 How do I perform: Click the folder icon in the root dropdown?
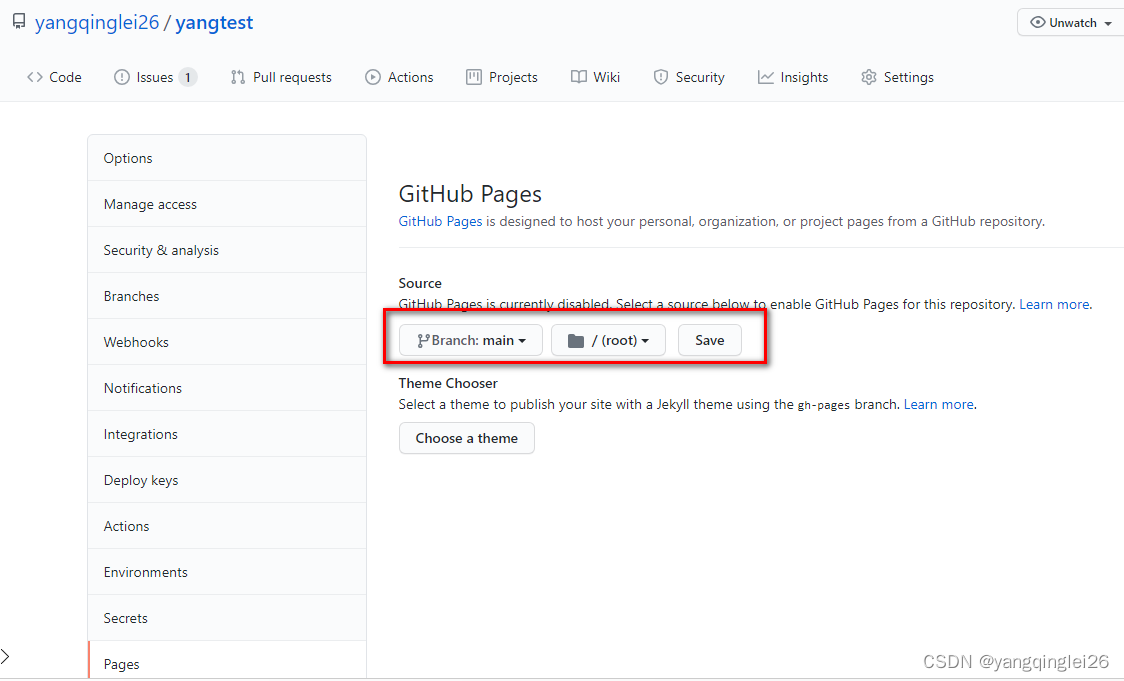(576, 340)
